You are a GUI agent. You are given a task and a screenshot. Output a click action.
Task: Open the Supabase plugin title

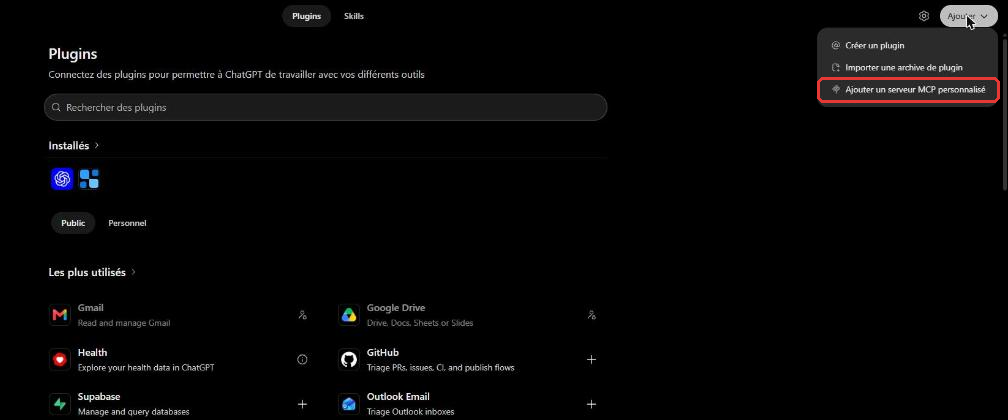(x=99, y=397)
